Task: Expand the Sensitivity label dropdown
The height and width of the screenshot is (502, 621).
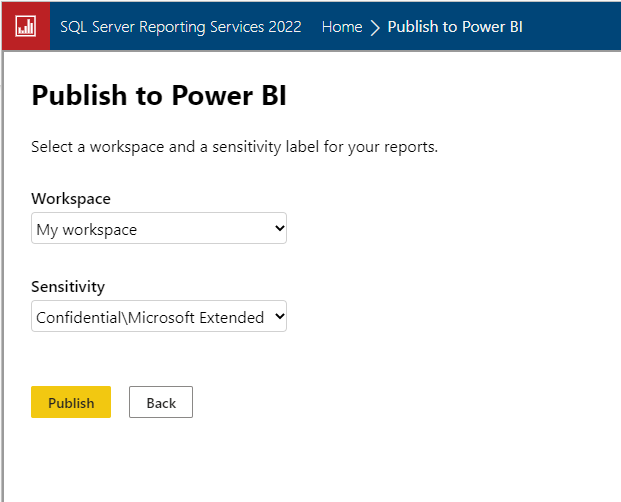Action: (x=159, y=316)
